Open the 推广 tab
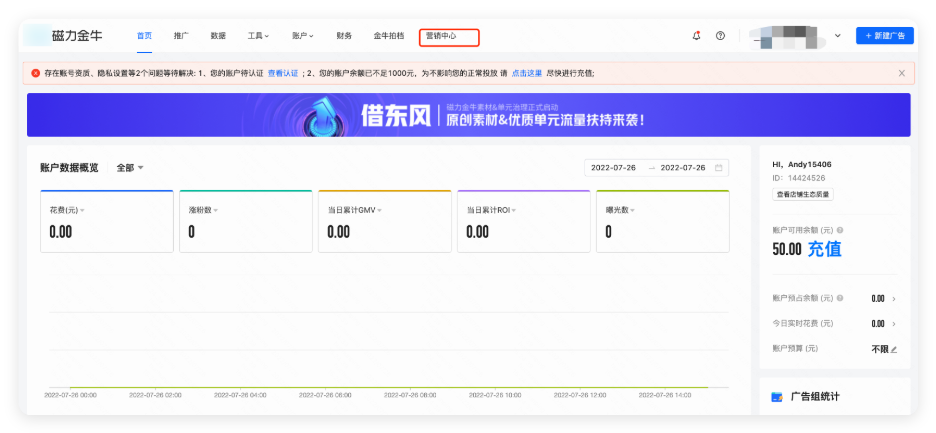This screenshot has width=936, height=433. (x=181, y=36)
